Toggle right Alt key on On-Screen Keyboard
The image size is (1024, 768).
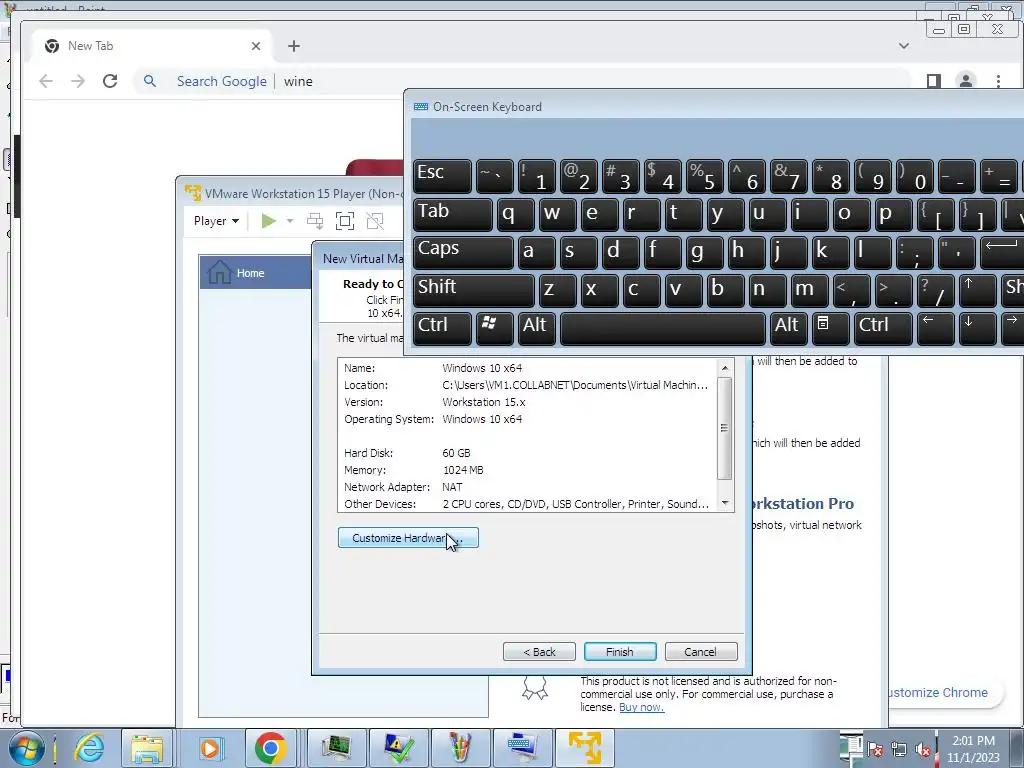(789, 328)
